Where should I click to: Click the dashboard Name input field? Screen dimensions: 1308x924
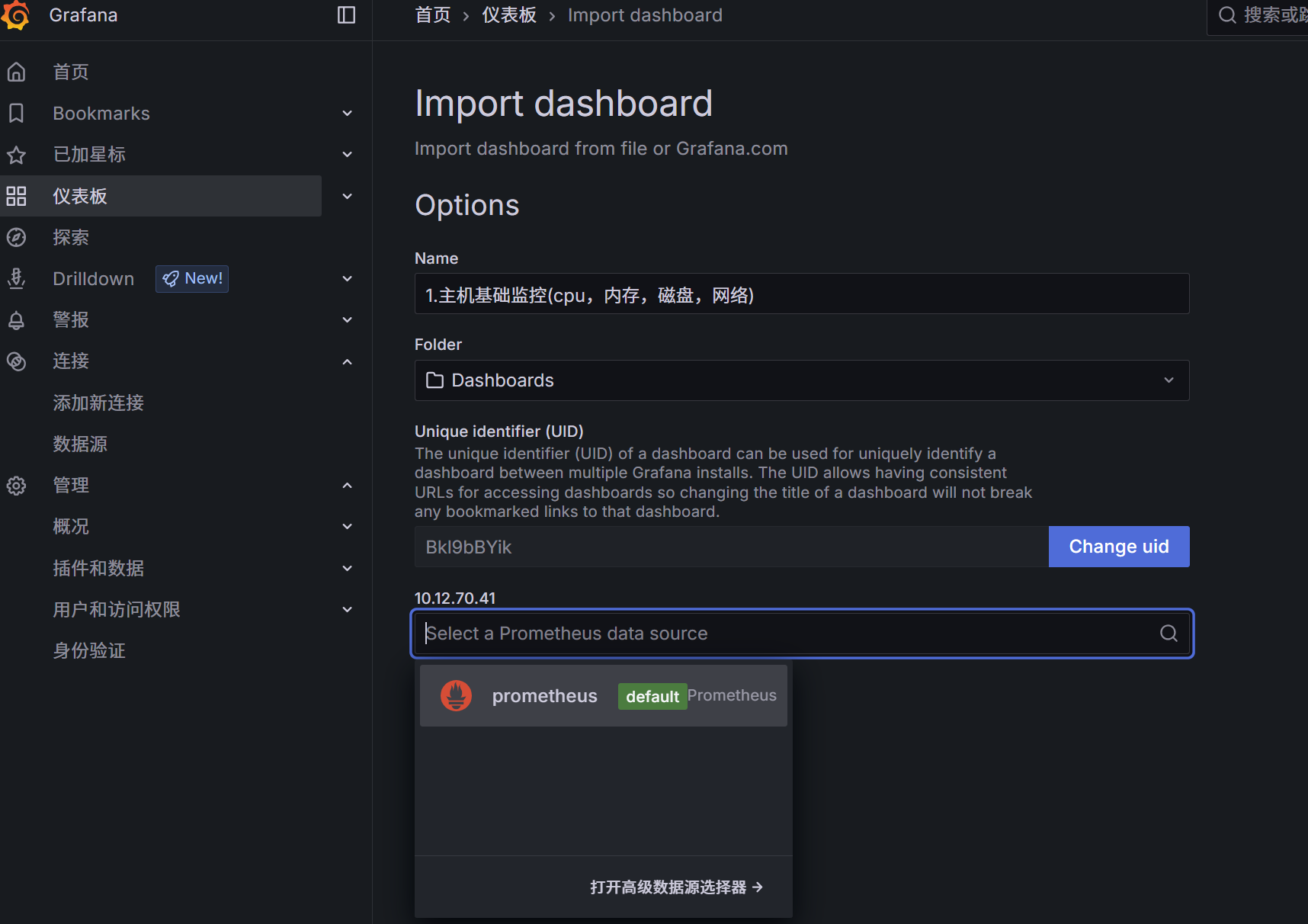click(x=802, y=294)
